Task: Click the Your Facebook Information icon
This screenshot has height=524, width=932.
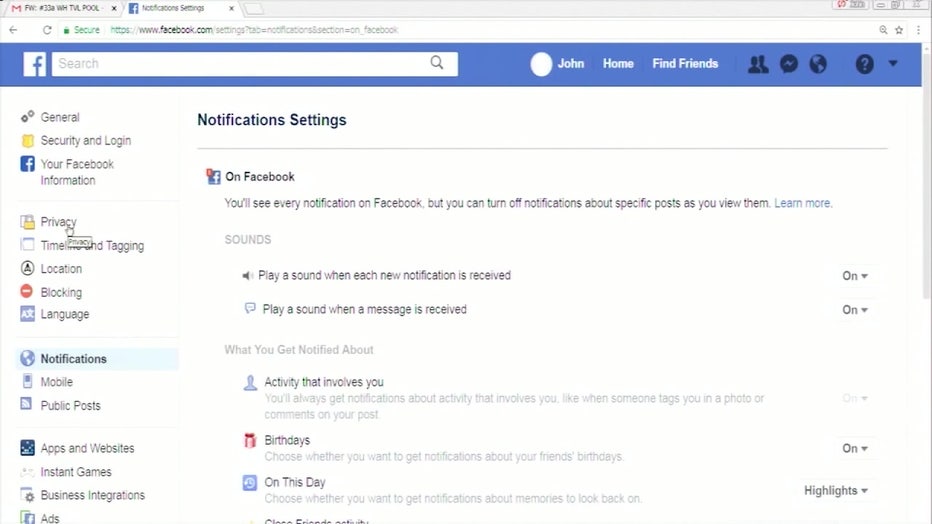Action: [x=27, y=164]
